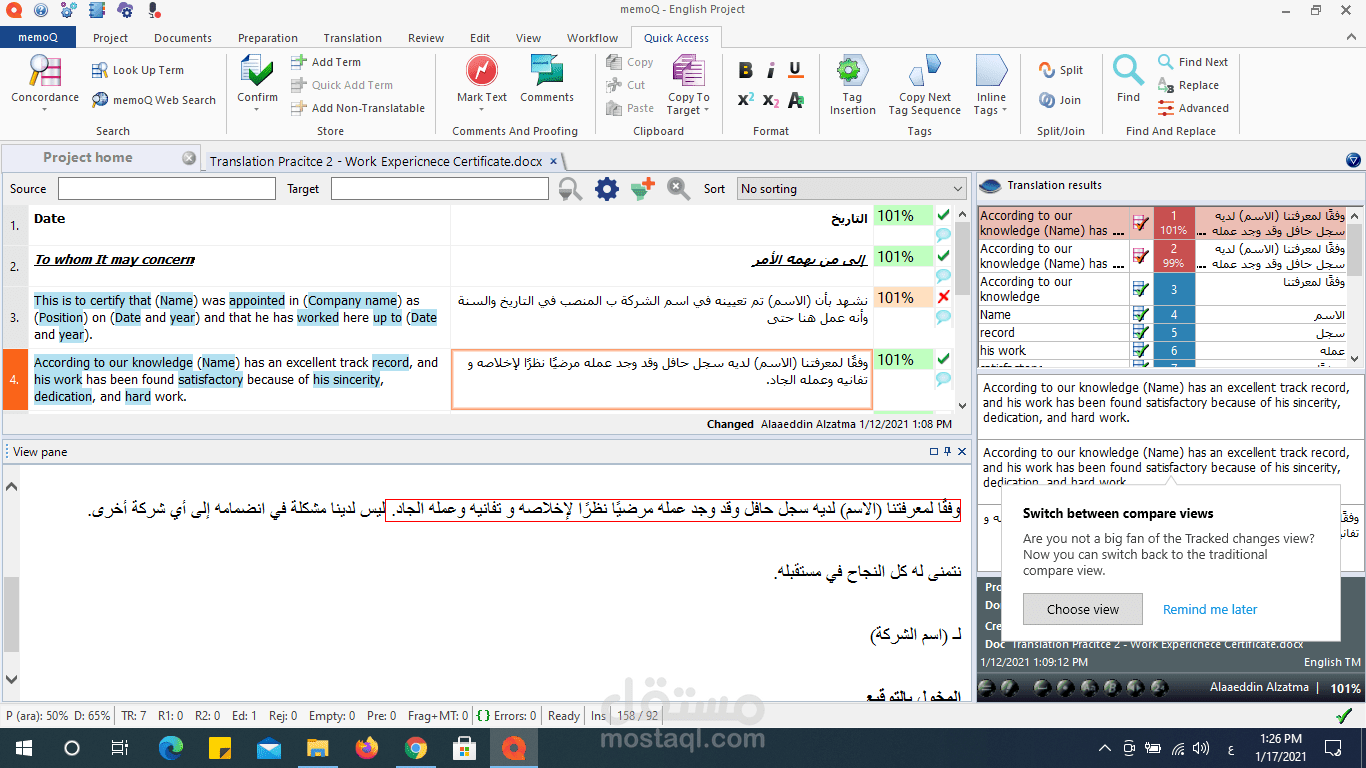Click the Target filter input field
1366x768 pixels.
pyautogui.click(x=440, y=188)
